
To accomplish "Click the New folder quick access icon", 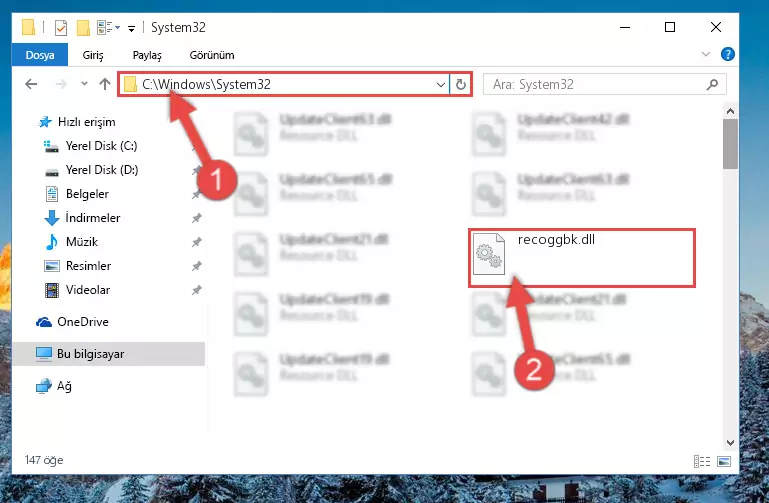I will [83, 28].
